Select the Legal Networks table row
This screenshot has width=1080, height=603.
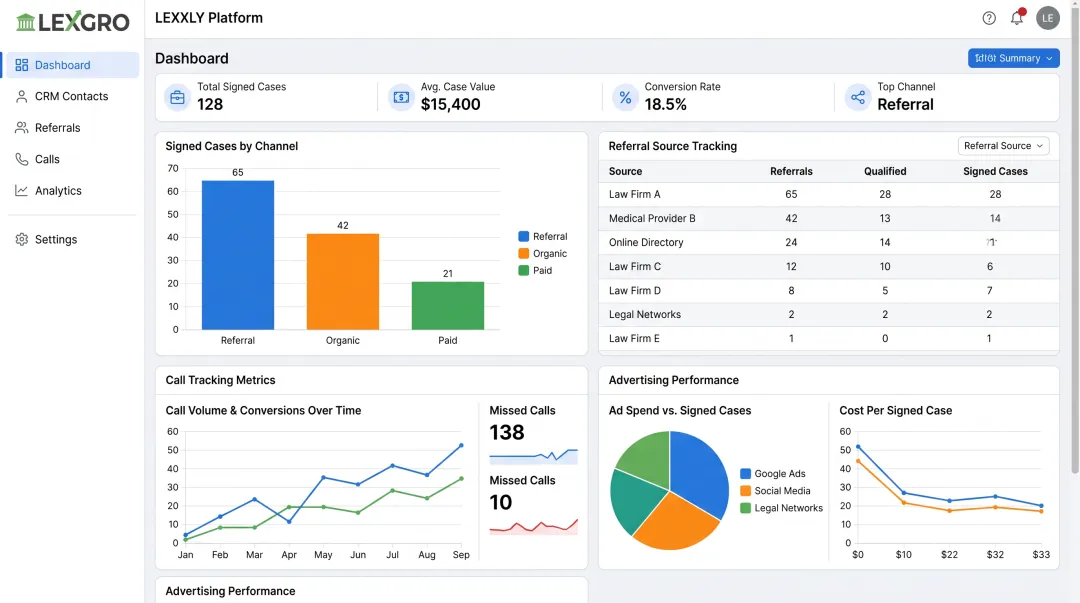[x=829, y=314]
